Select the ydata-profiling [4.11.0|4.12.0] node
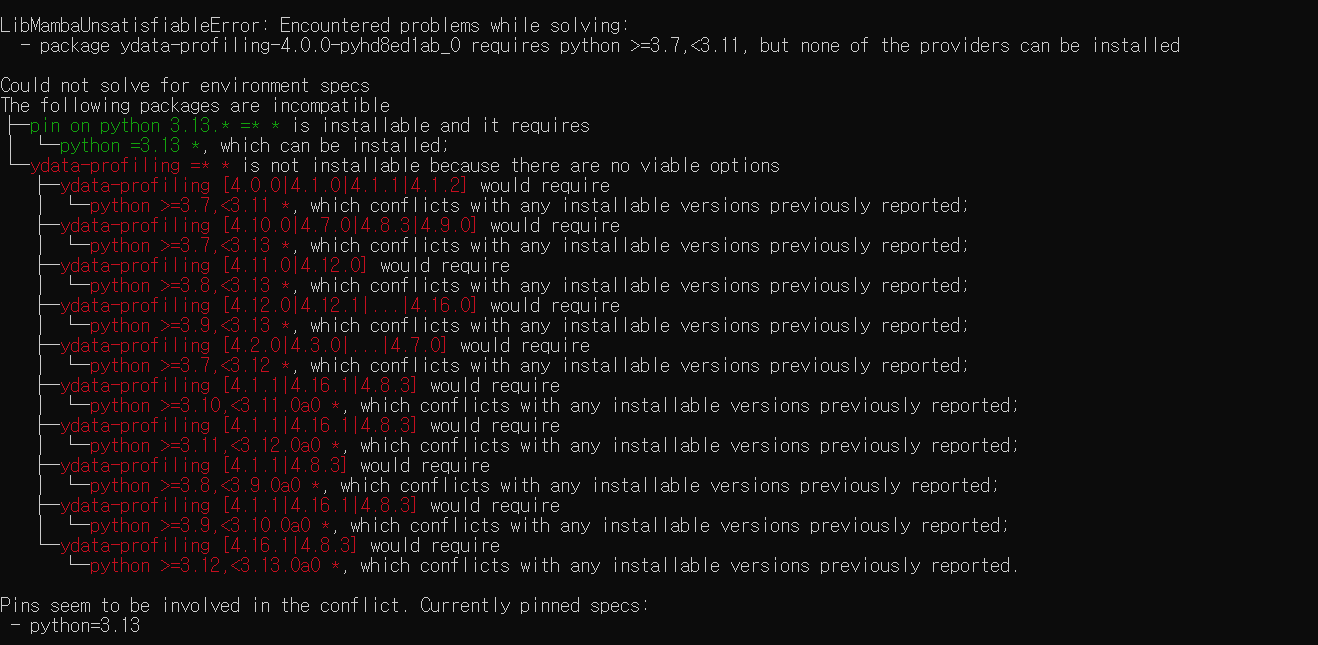 [215, 265]
